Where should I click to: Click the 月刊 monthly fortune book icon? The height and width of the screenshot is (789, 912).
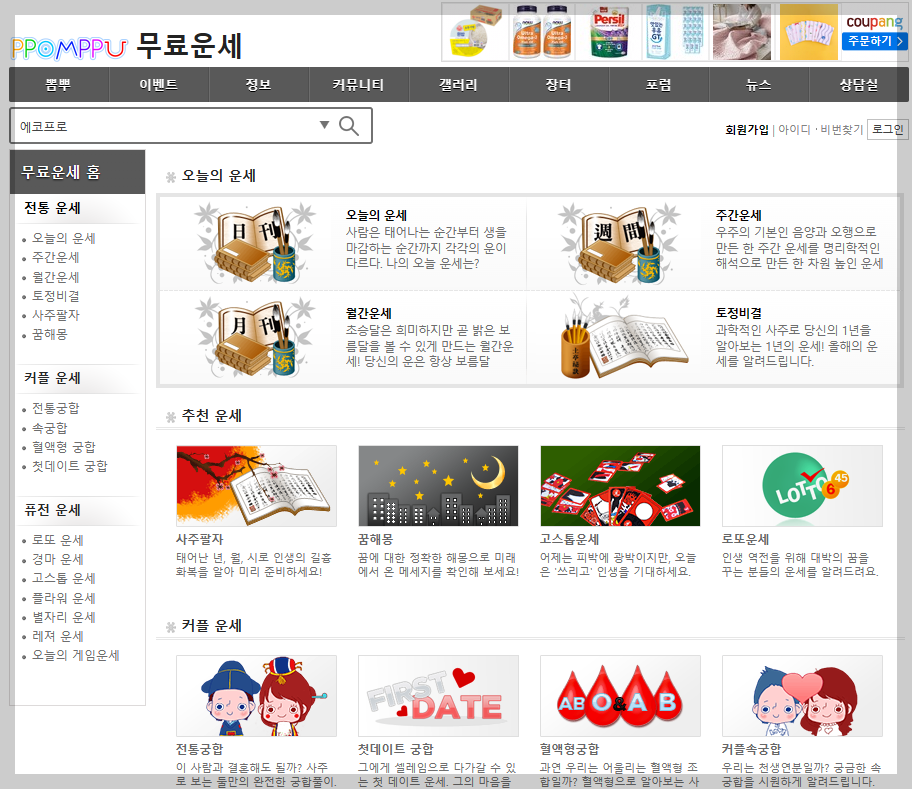(255, 338)
